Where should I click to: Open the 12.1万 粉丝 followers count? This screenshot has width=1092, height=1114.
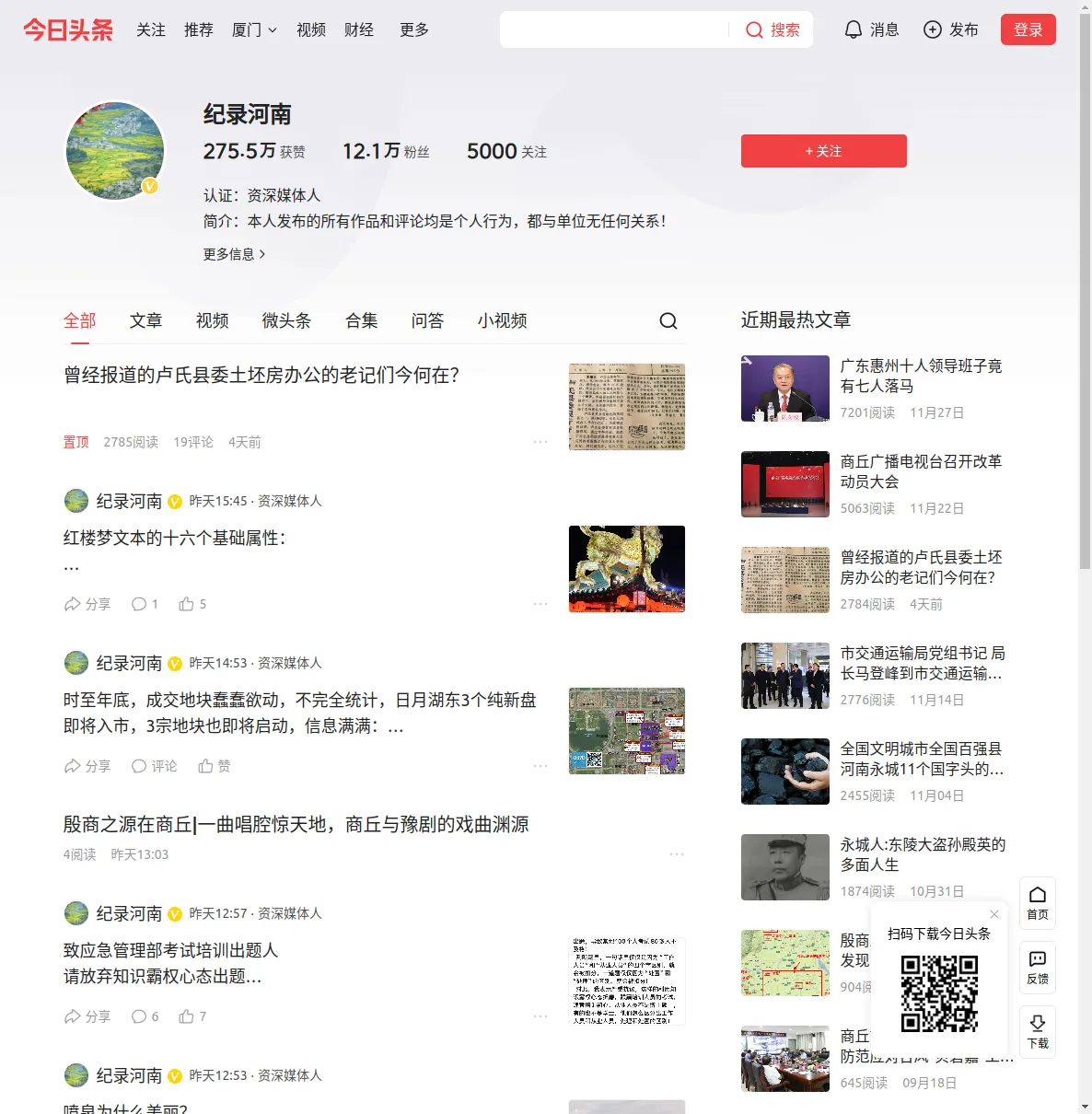pos(386,151)
